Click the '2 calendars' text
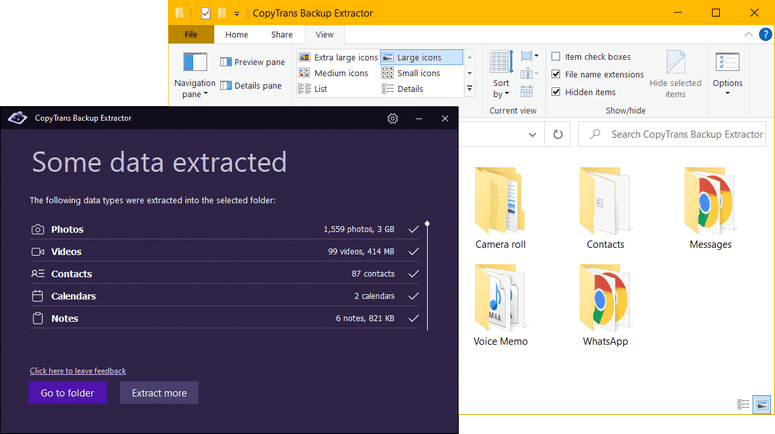775x434 pixels. 374,296
